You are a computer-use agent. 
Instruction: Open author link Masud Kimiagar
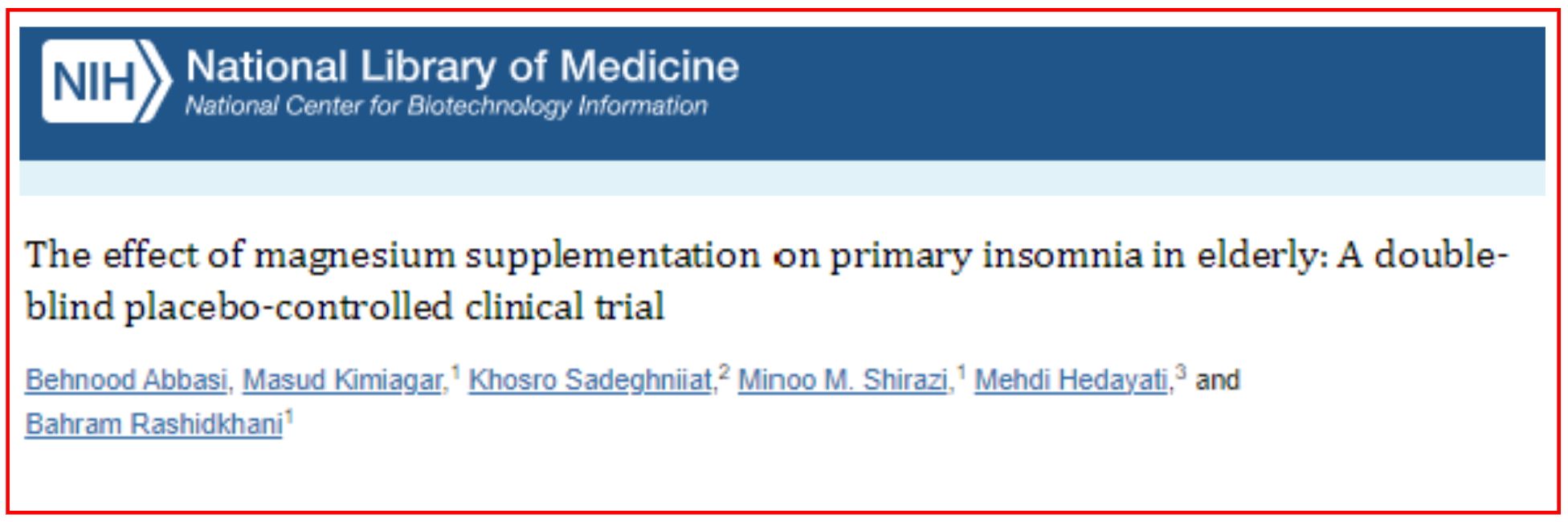(343, 380)
